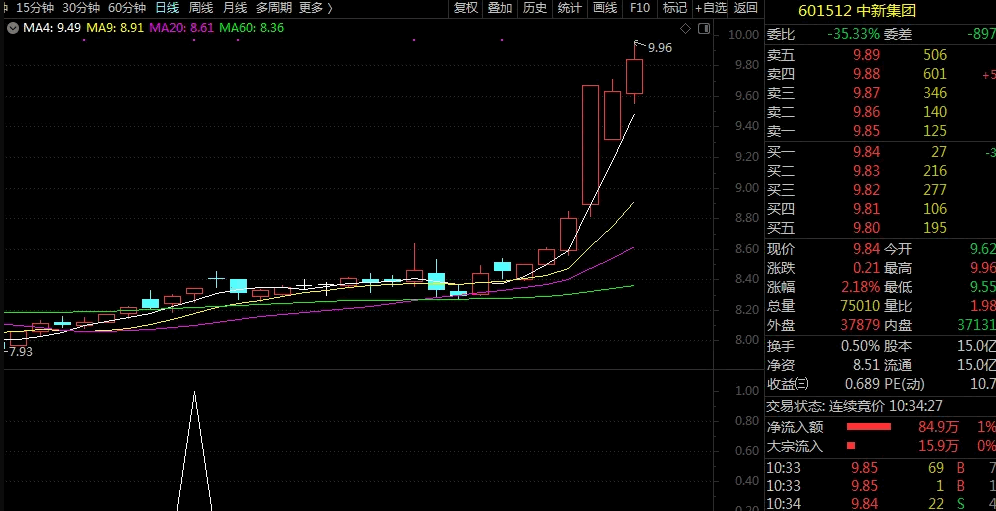Click the 总量 75010 value

tap(860, 306)
